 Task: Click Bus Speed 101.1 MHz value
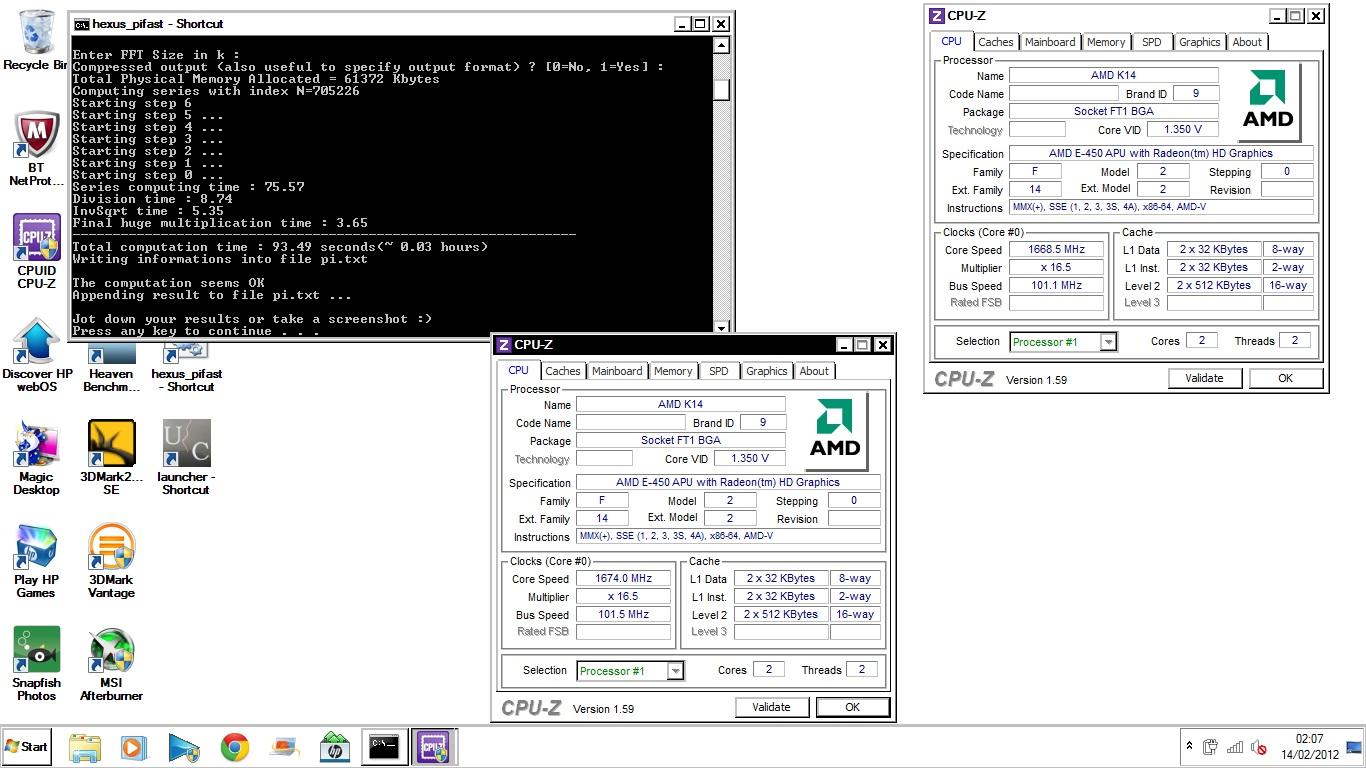tap(1057, 286)
